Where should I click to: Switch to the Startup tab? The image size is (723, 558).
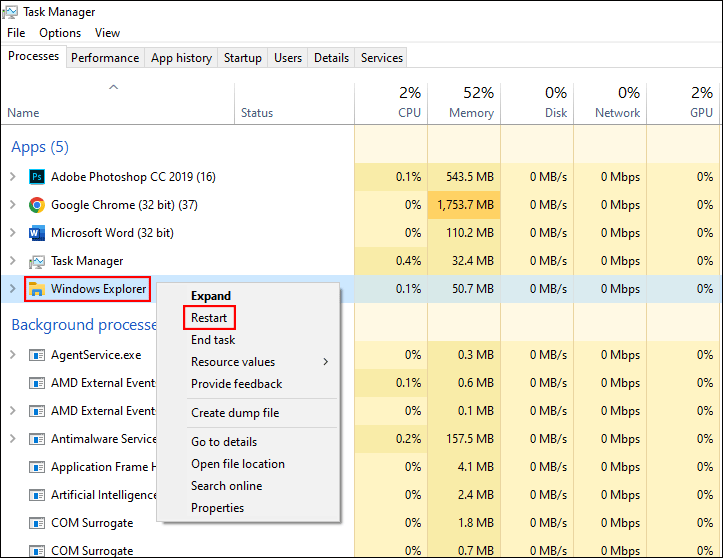[x=243, y=58]
